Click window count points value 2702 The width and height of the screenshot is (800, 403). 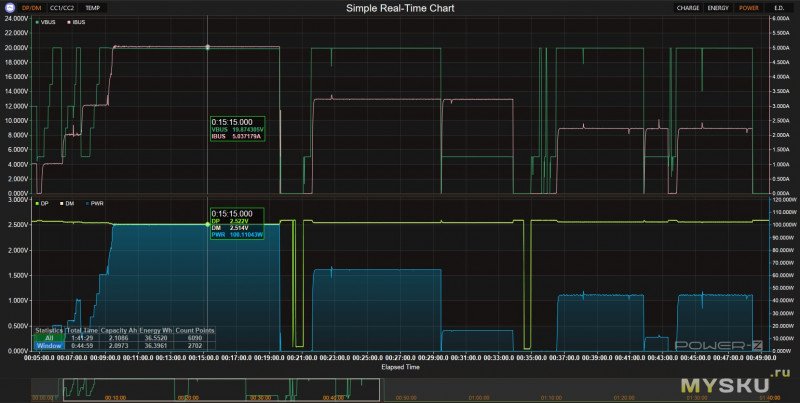pyautogui.click(x=195, y=346)
